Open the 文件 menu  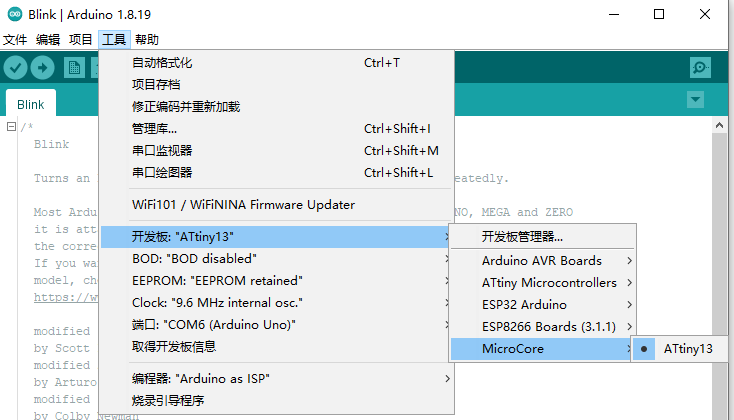(15, 40)
